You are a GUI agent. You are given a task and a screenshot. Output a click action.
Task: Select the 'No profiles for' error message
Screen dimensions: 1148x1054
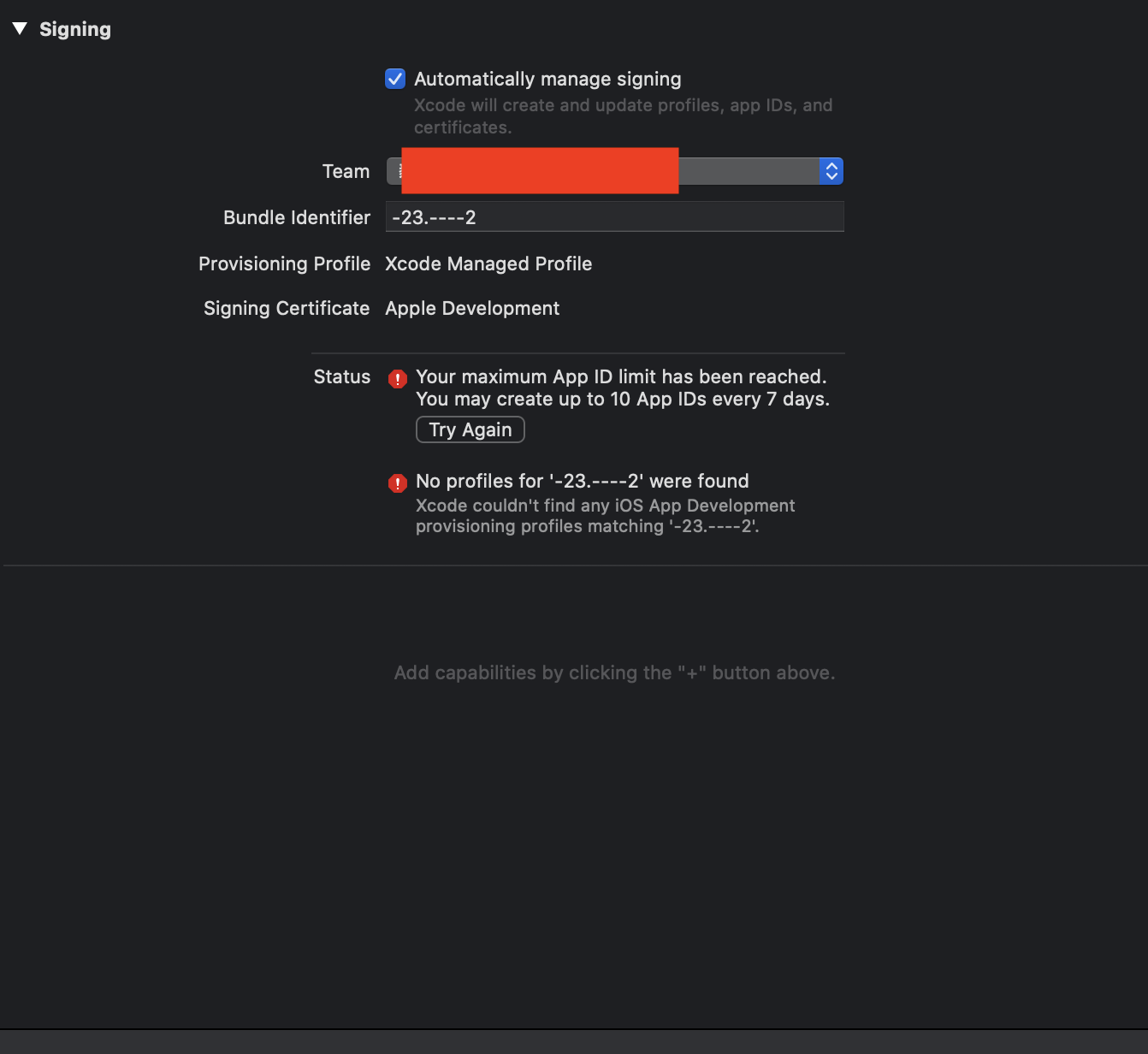[583, 481]
